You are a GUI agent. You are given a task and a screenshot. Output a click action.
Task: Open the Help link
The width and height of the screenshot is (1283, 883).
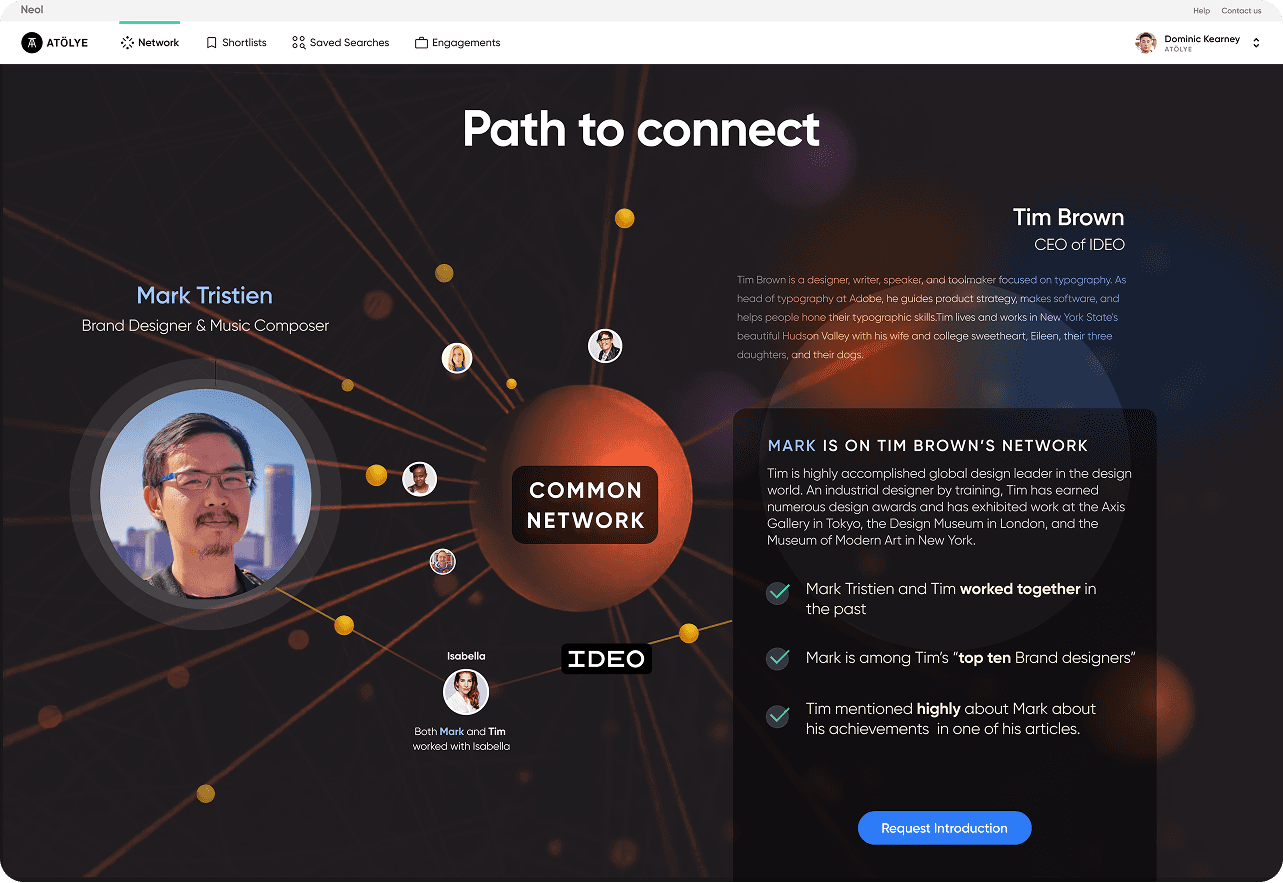(1201, 11)
